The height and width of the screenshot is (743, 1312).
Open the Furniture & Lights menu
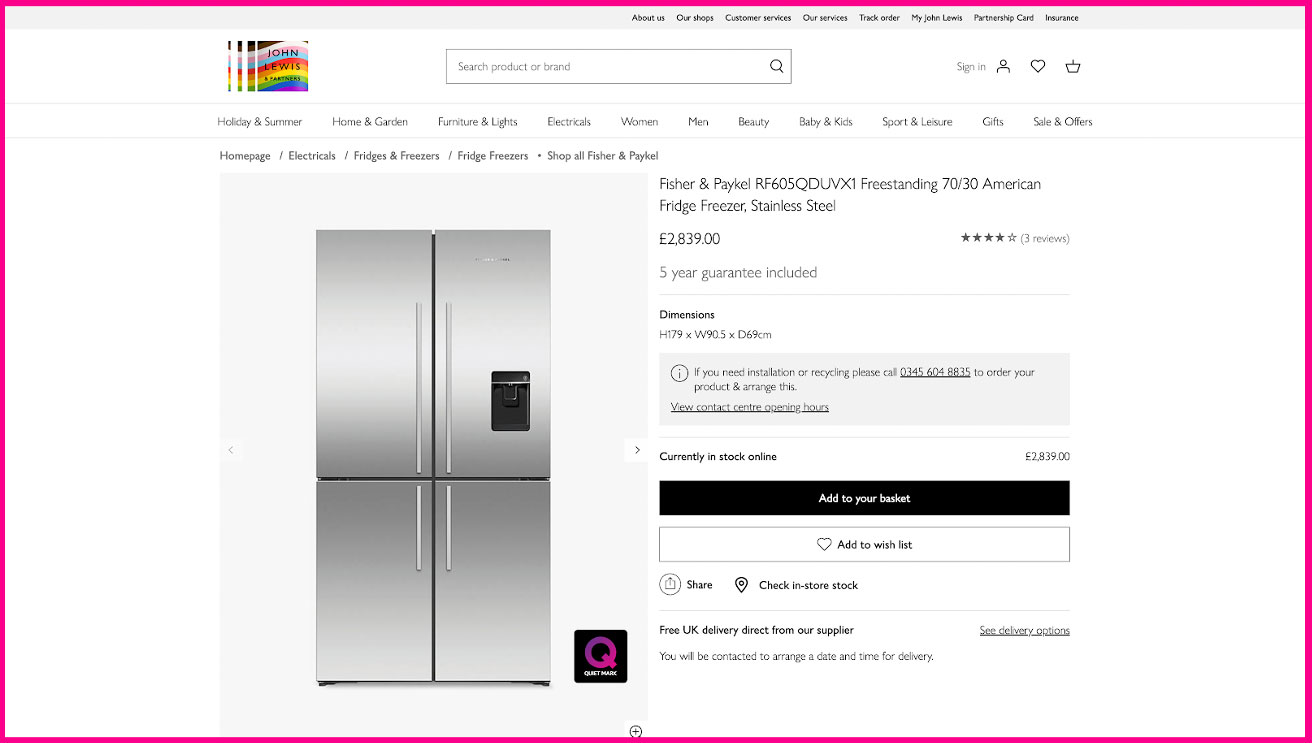(478, 122)
